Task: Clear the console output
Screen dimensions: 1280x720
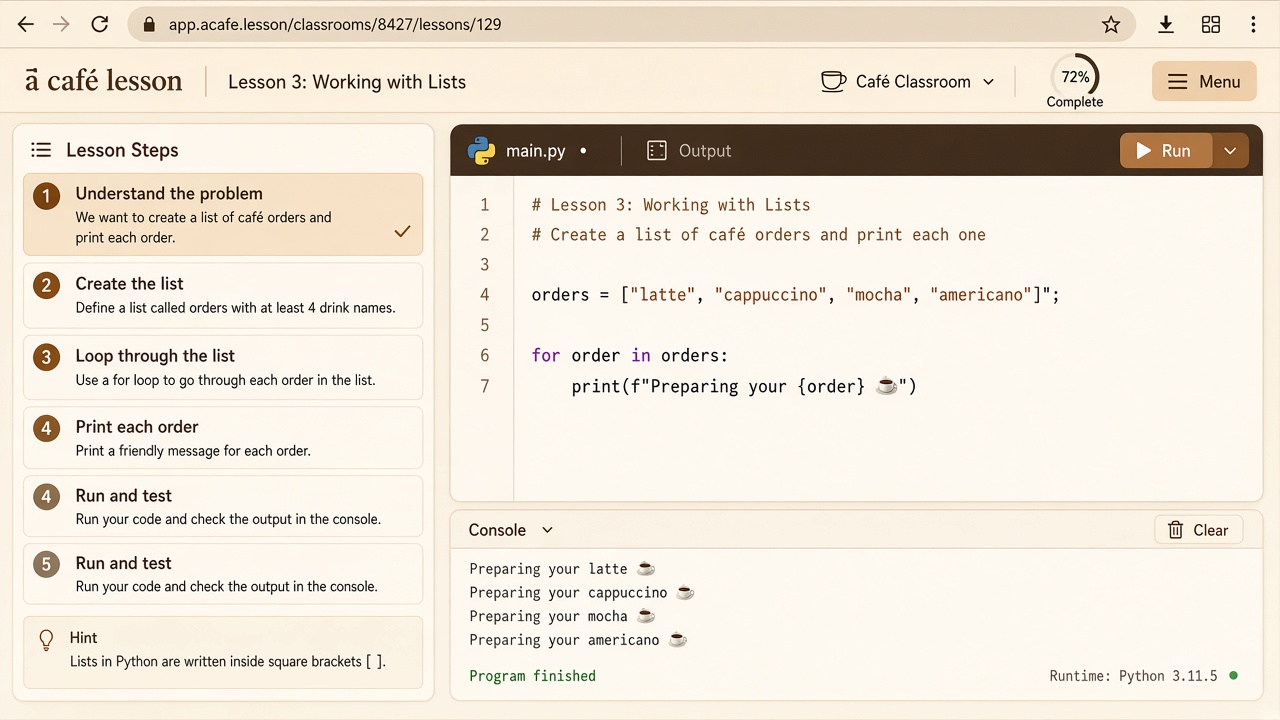Action: [1198, 530]
